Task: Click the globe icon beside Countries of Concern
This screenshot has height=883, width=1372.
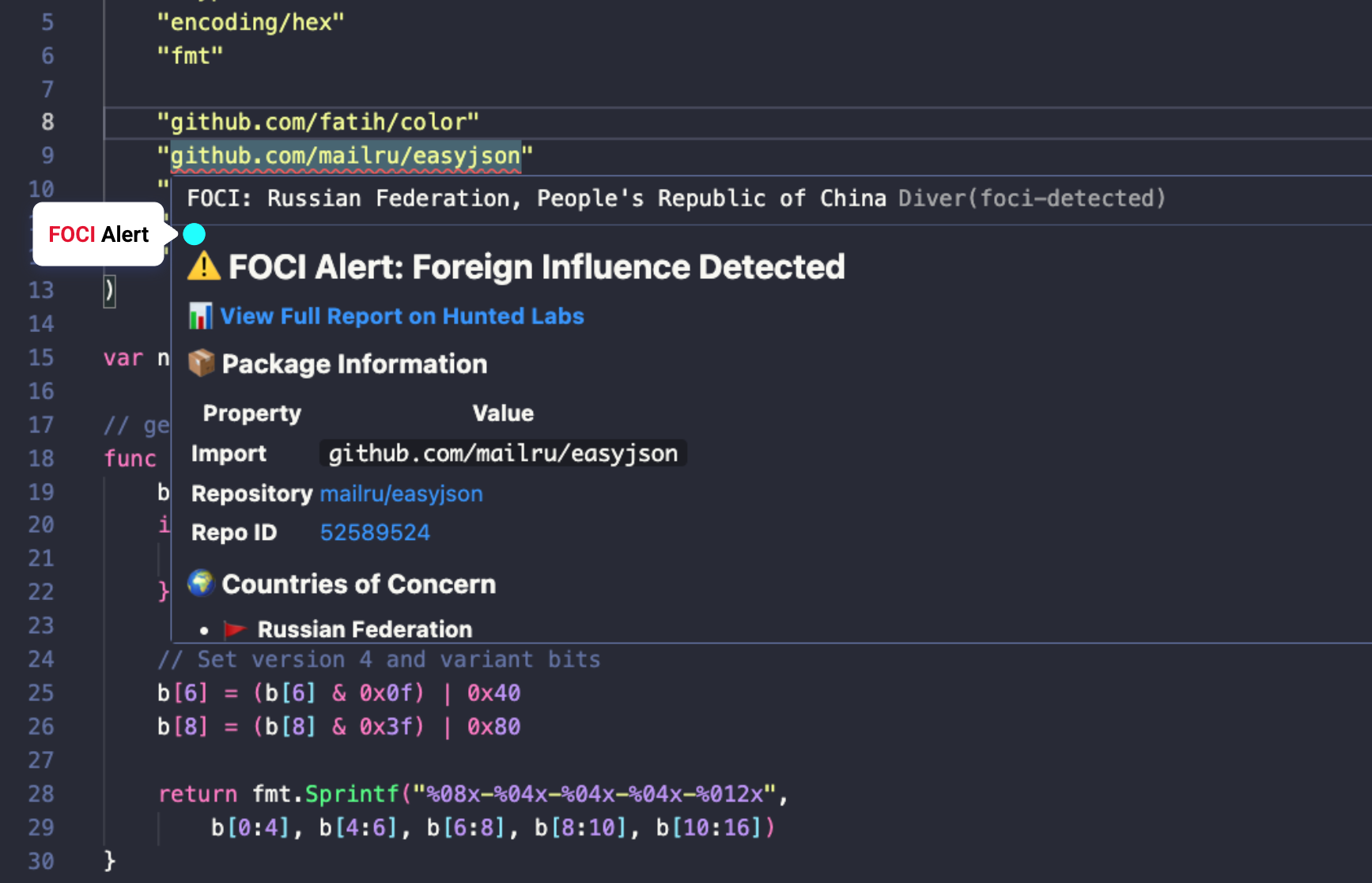Action: click(202, 583)
